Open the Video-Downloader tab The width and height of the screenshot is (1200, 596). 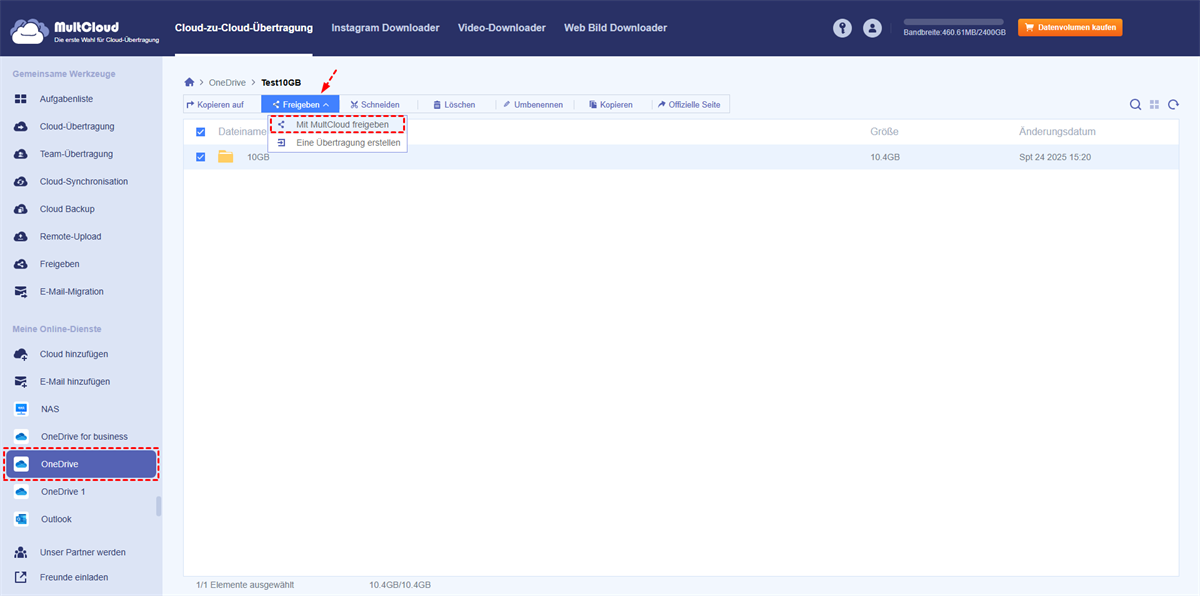coord(502,28)
